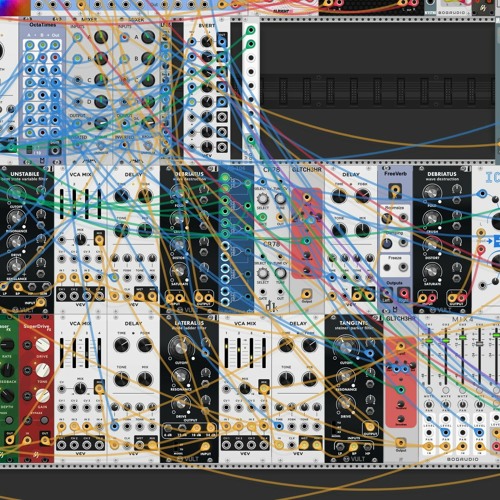Click Lateralus RESONANCE knob

pyautogui.click(x=180, y=377)
